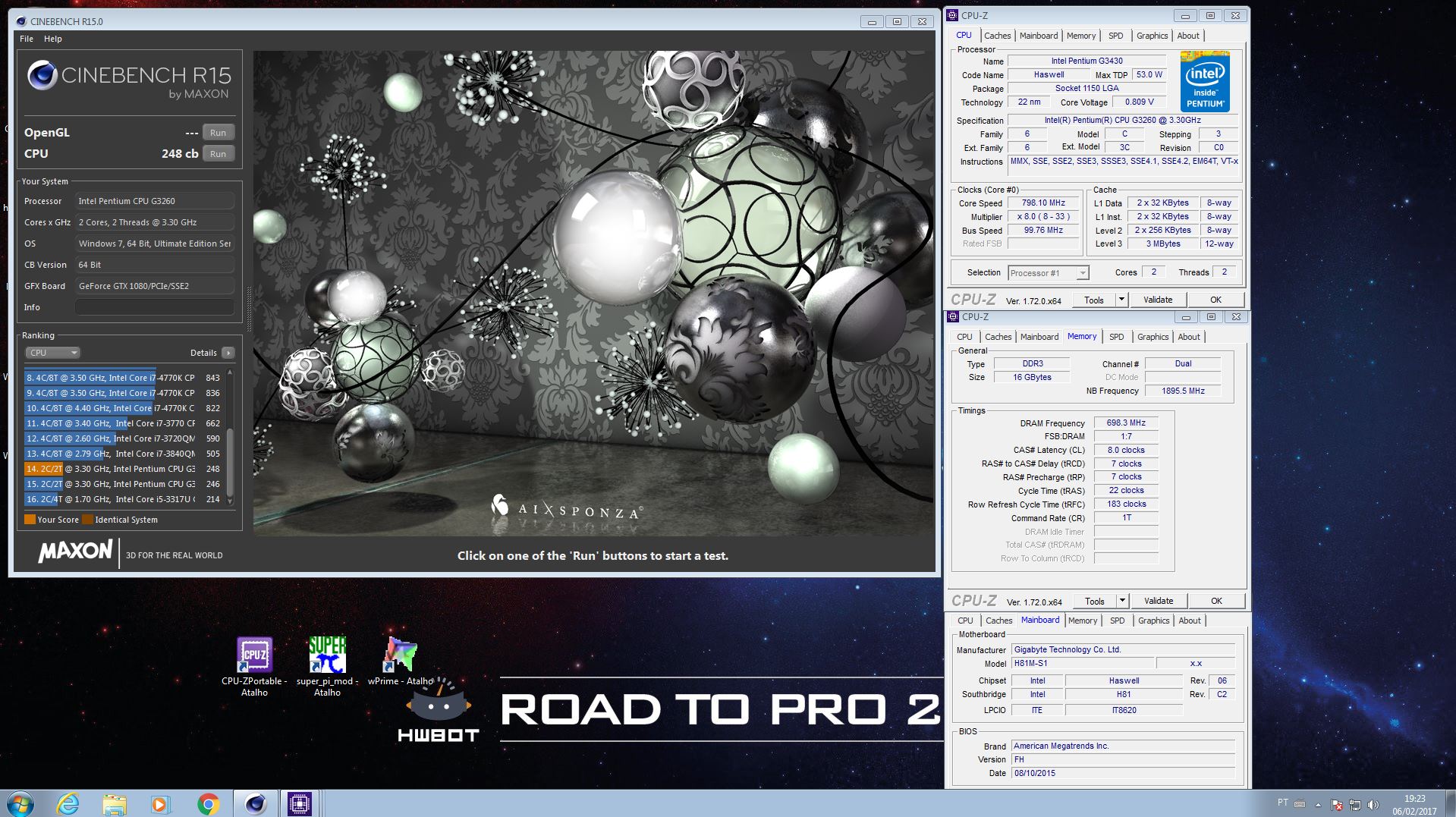Click the Your Score orange legend swatch
The width and height of the screenshot is (1456, 817).
click(30, 520)
